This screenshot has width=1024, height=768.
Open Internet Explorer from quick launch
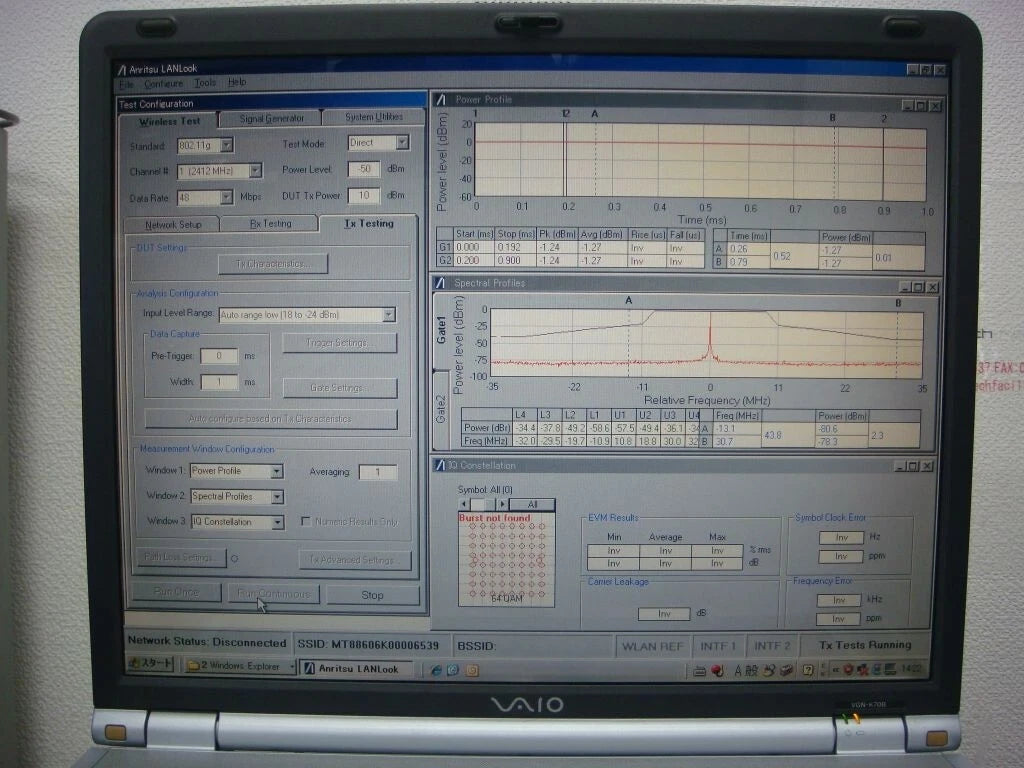point(438,668)
